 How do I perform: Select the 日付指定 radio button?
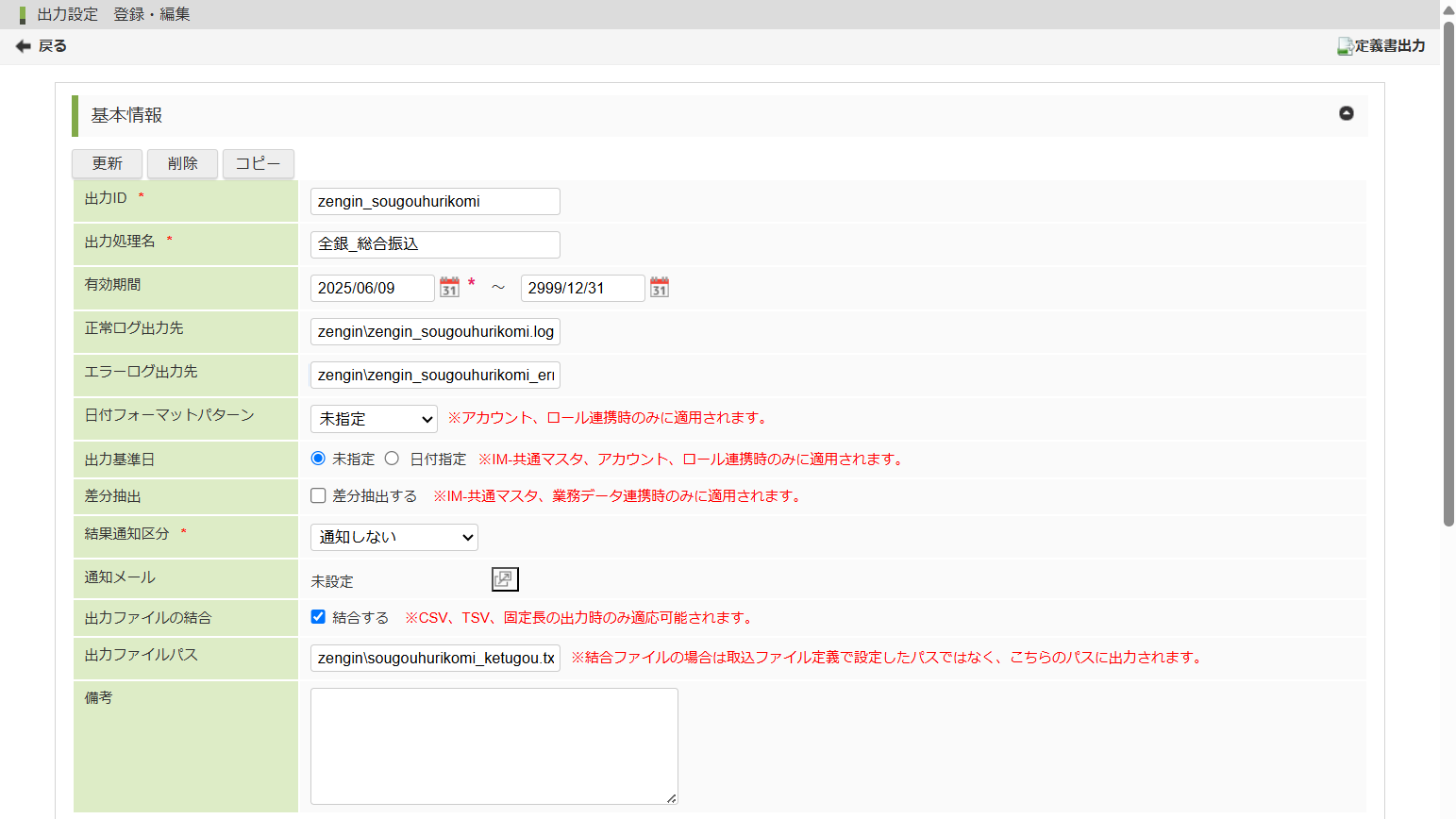(392, 459)
